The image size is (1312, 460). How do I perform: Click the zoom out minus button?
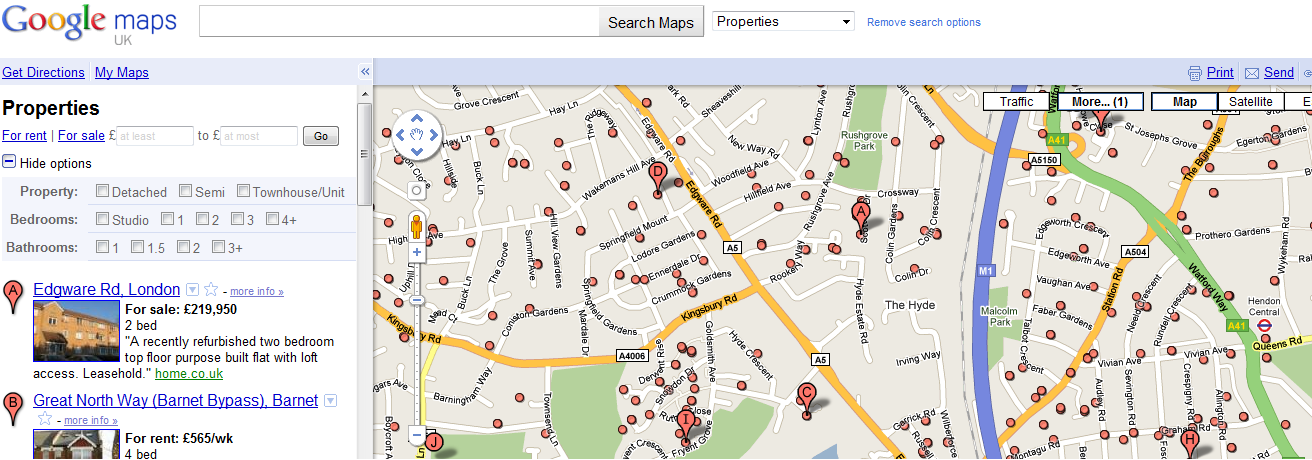click(x=417, y=435)
